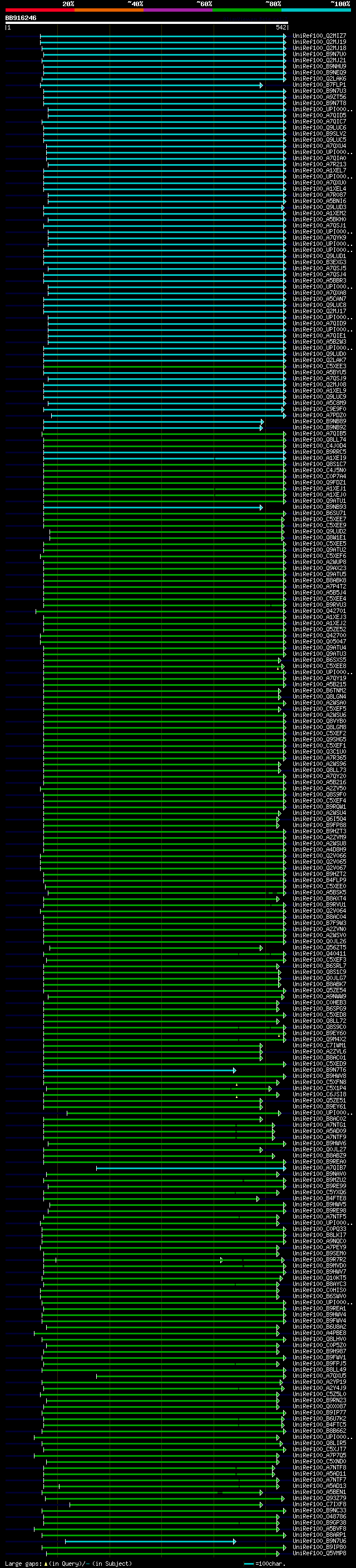Select hit label UniRef100_B6SU71
Screen dimensions: 356x1568
(x=319, y=513)
